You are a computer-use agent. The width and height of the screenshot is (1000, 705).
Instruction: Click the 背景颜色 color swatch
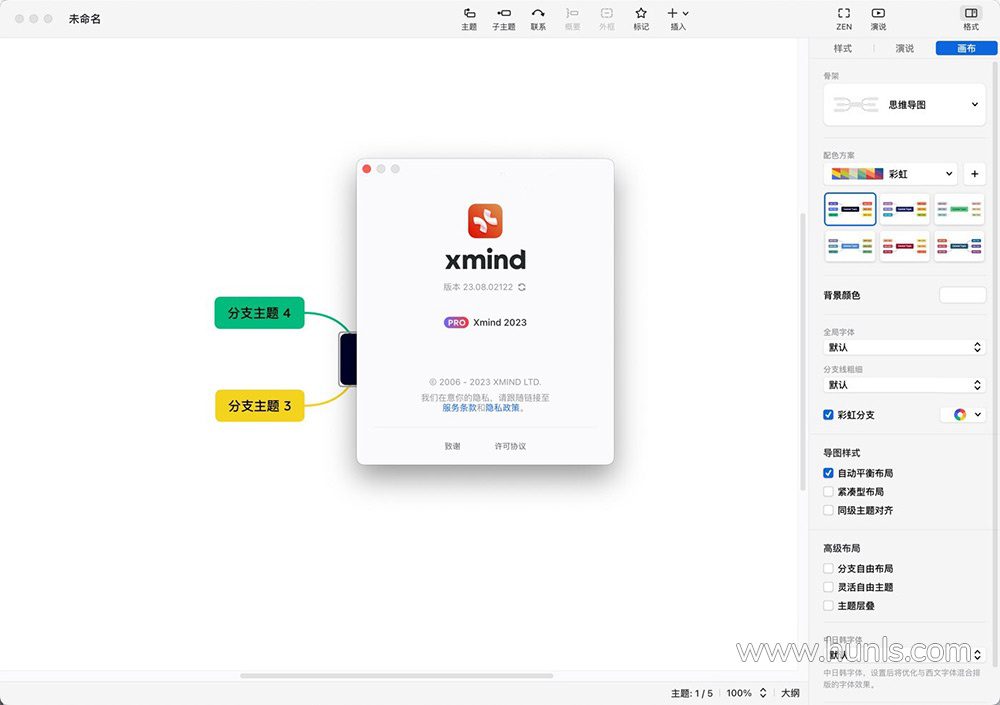(962, 295)
